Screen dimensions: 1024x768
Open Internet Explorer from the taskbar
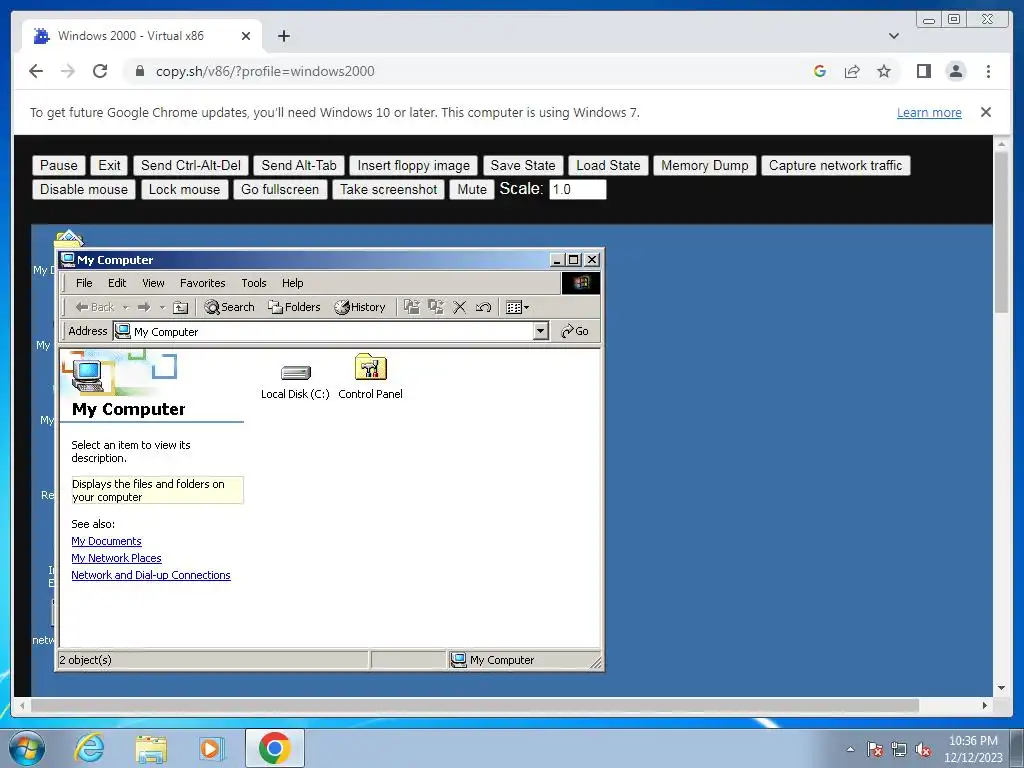tap(89, 748)
